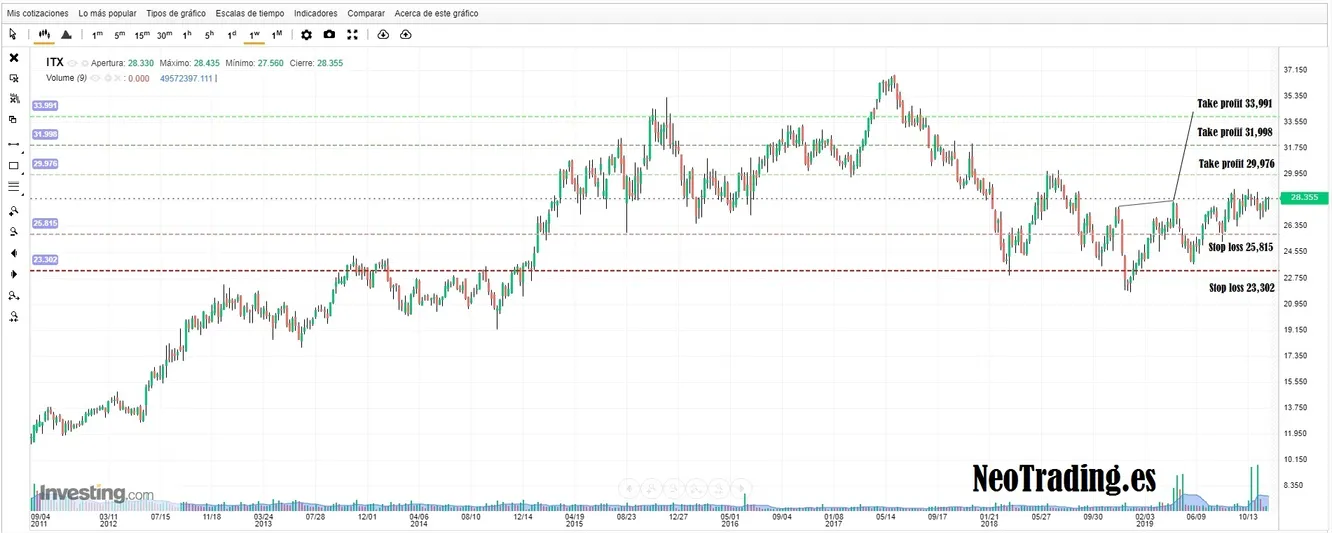Select the arrow cursor tool
The height and width of the screenshot is (533, 1332).
(x=13, y=34)
